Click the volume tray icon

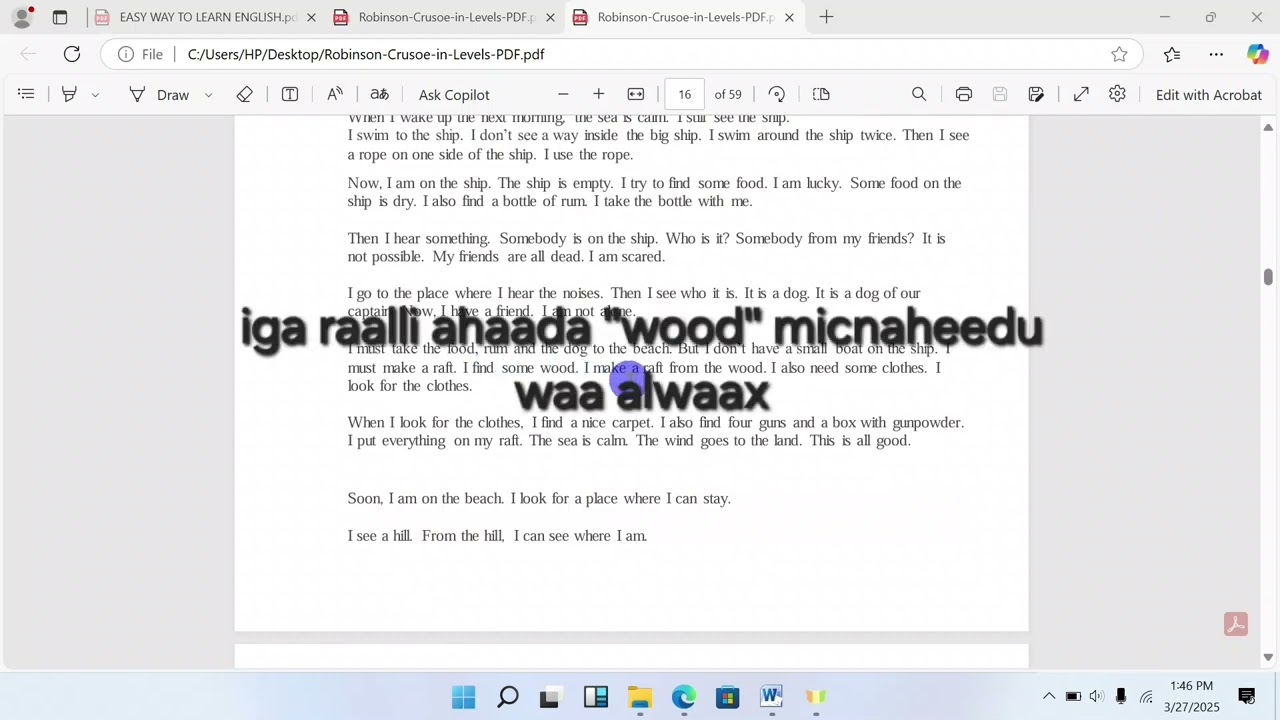click(1097, 697)
